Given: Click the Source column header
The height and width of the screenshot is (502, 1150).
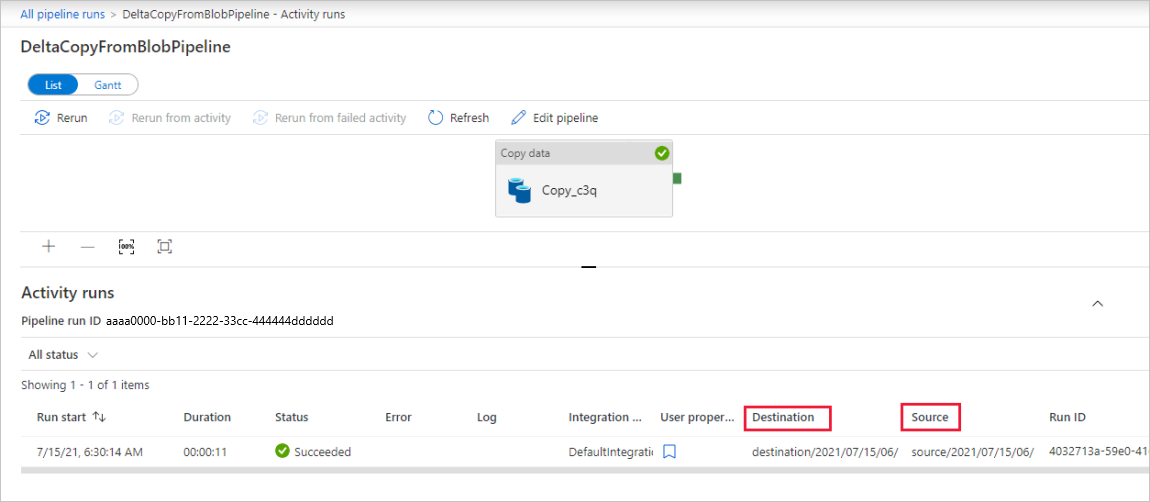Looking at the screenshot, I should [x=930, y=417].
